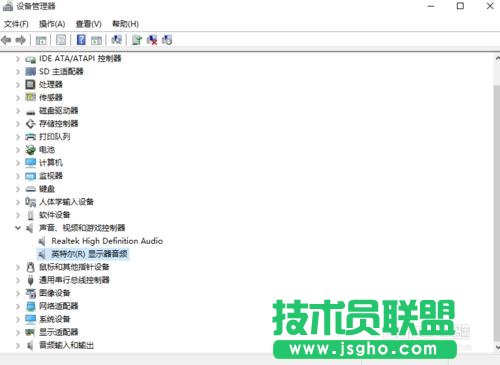Click the SD 主适配器 category icon
This screenshot has width=500, height=365.
(30, 72)
